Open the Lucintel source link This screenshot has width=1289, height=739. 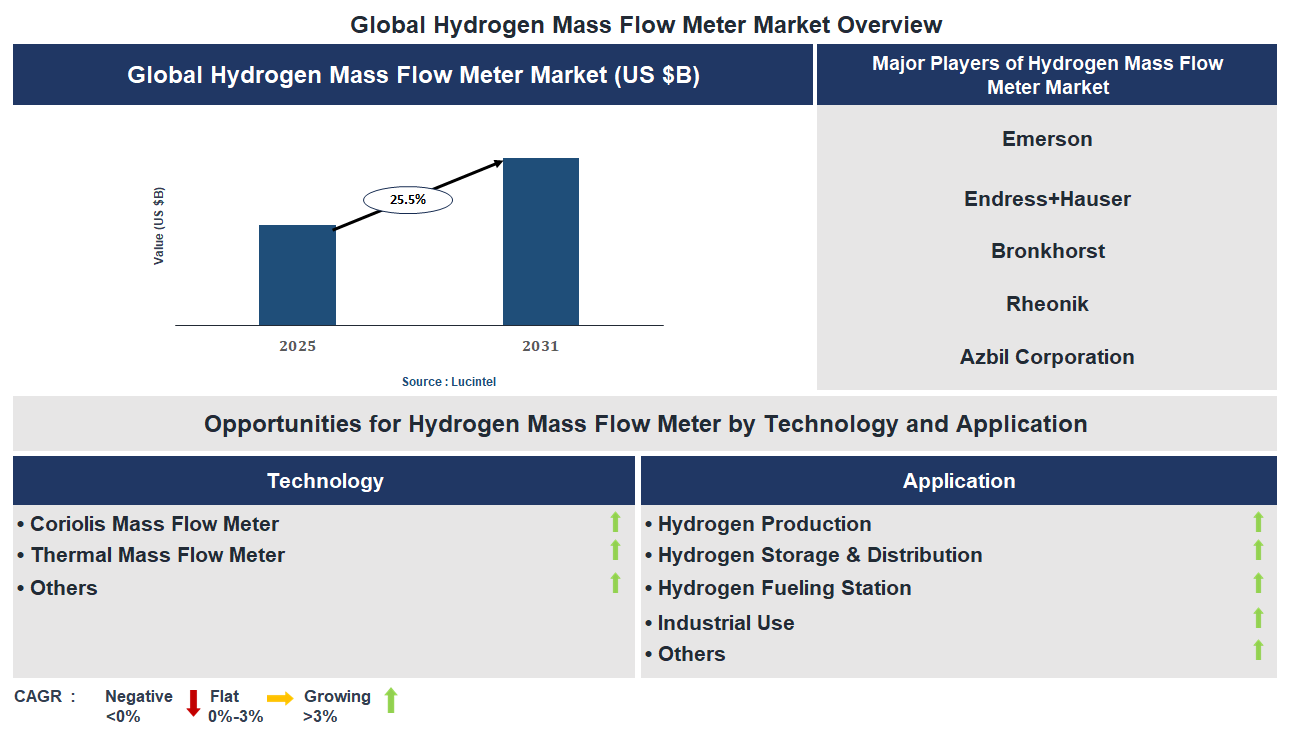coord(447,381)
